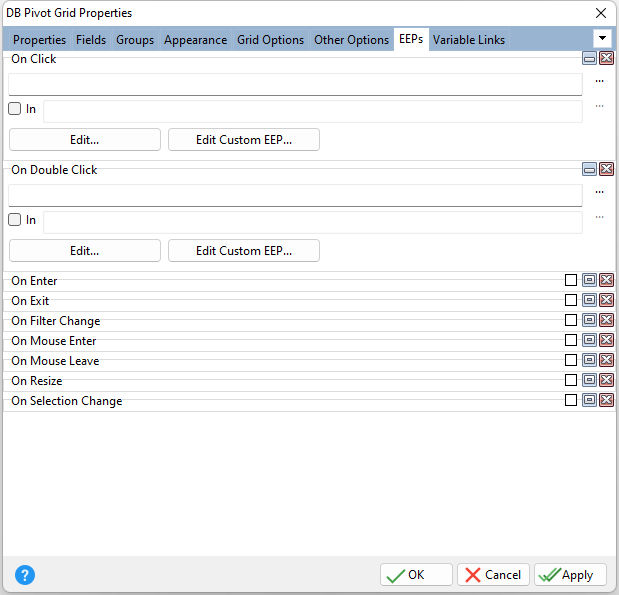Apply the property changes

coord(570,574)
